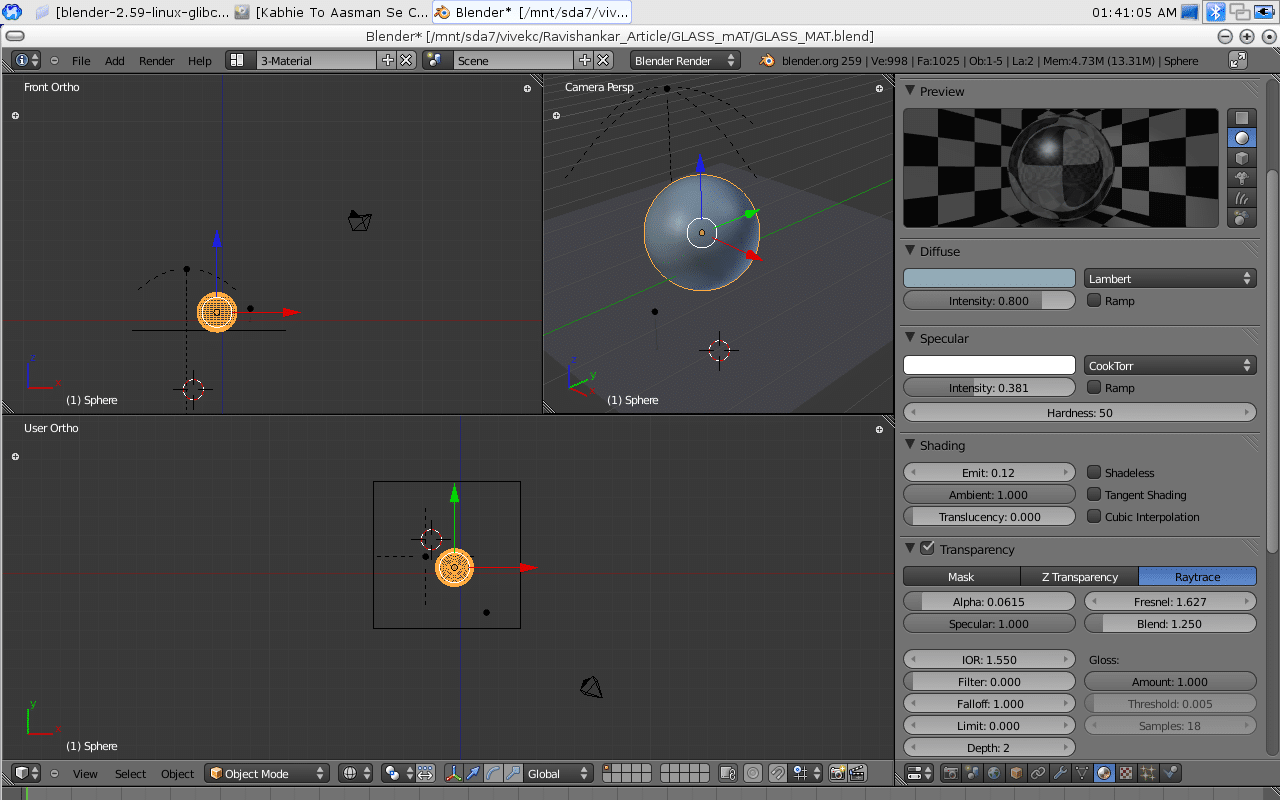The height and width of the screenshot is (800, 1280).
Task: Open the Lambert diffuse shader dropdown
Action: tap(1169, 279)
